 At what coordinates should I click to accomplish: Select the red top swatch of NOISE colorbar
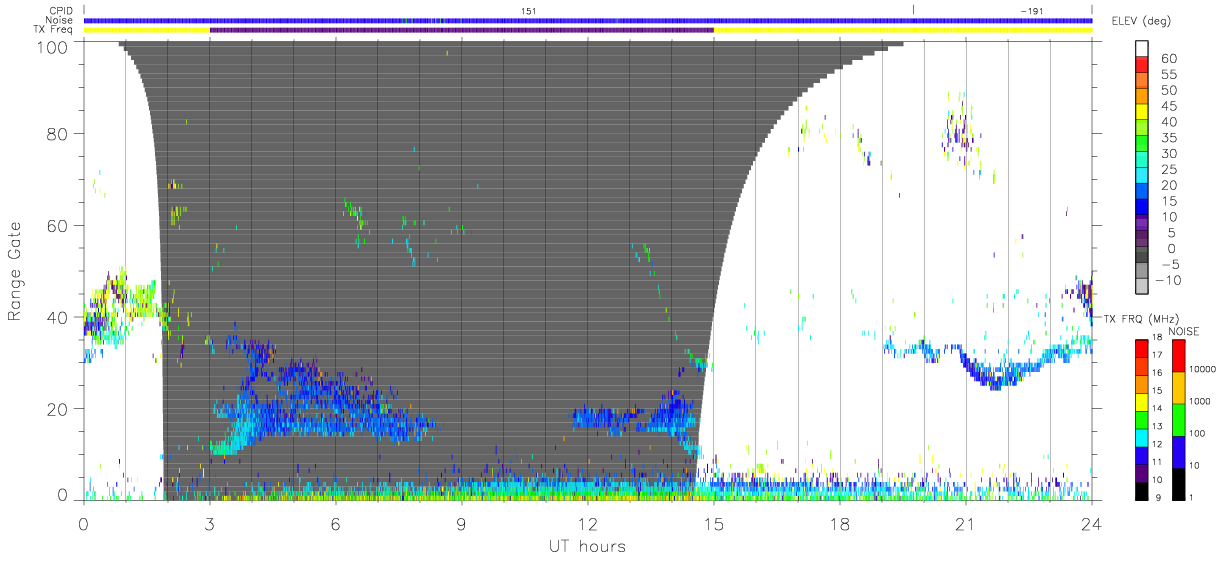coord(1177,355)
